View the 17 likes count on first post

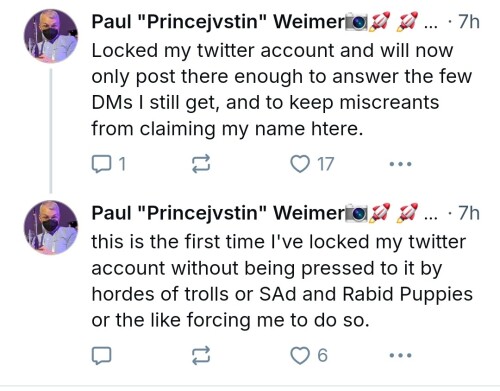pos(325,164)
